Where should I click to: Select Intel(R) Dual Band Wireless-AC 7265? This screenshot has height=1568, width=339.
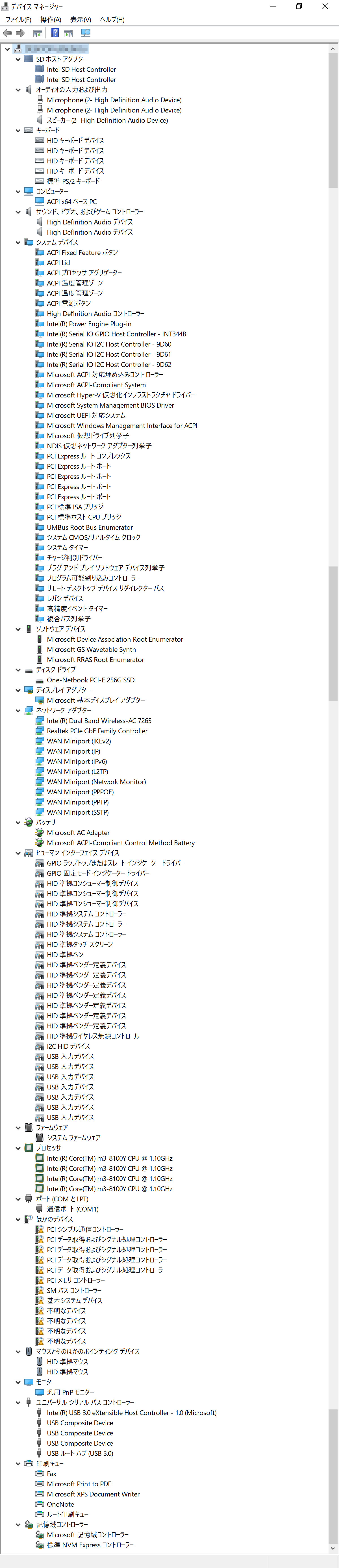(99, 721)
